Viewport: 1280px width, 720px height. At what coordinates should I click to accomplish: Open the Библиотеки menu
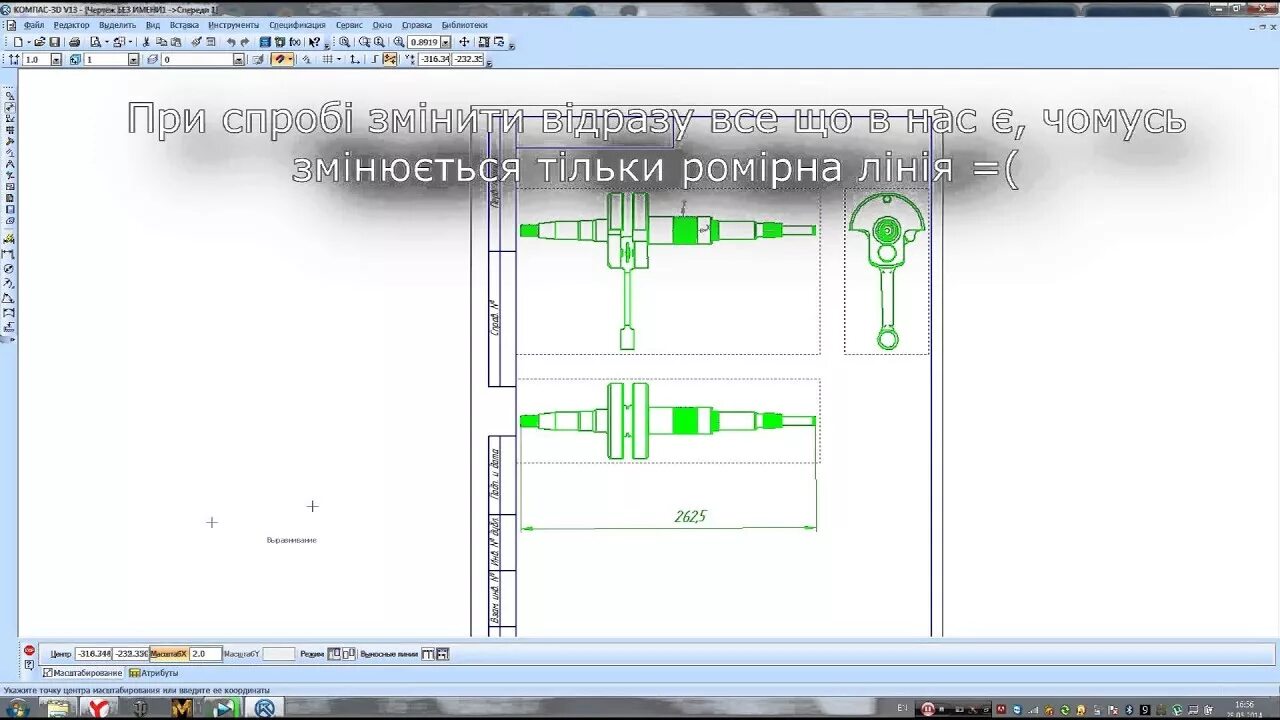(464, 25)
